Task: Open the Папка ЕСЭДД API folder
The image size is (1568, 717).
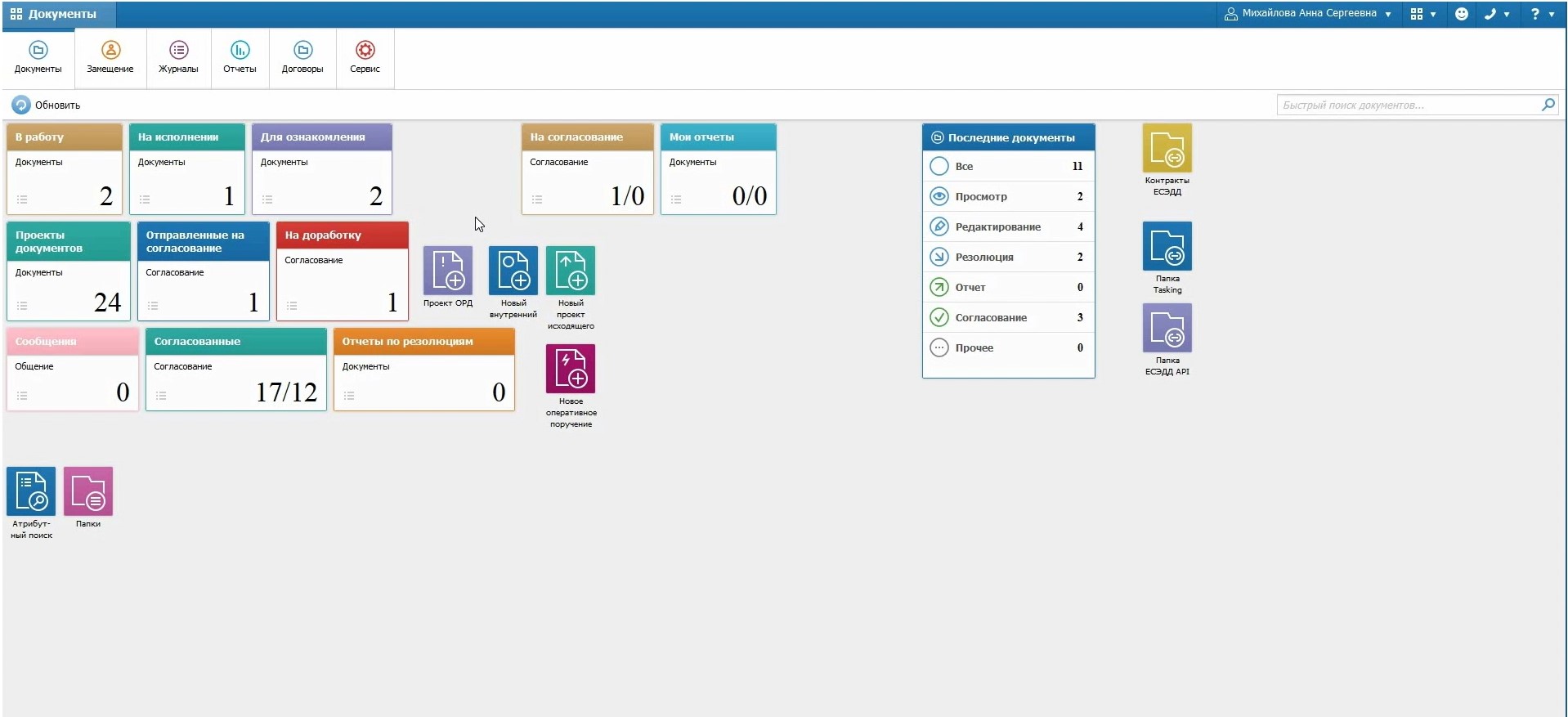Action: (x=1167, y=328)
